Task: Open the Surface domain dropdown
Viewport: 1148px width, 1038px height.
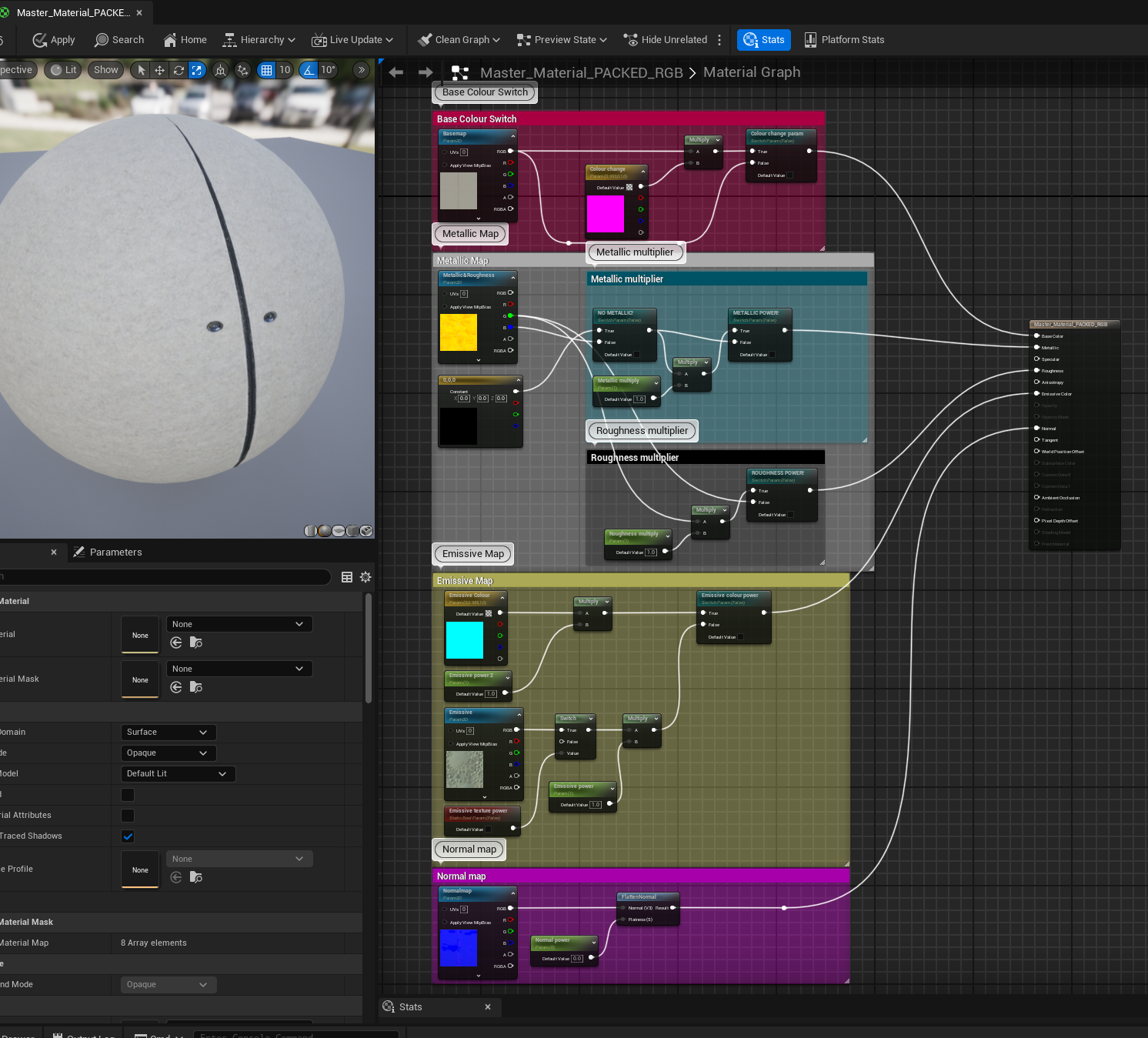Action: 168,733
